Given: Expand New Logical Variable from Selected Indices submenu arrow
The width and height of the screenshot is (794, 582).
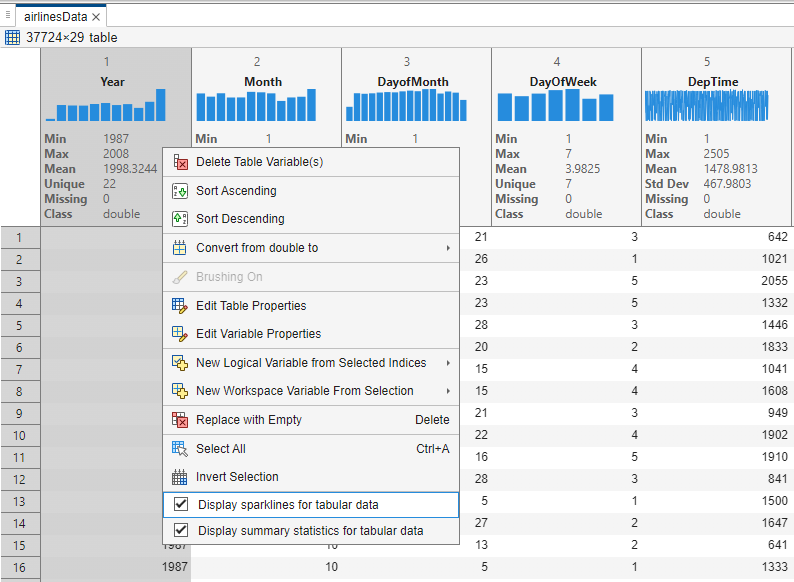Looking at the screenshot, I should pos(447,363).
